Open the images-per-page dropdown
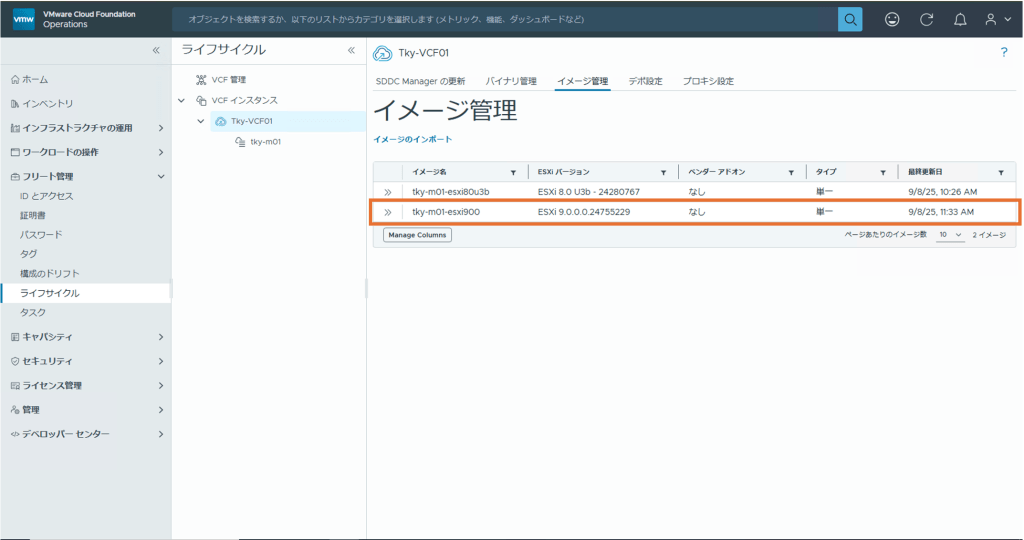Screen dimensions: 1024x540 [x=950, y=234]
